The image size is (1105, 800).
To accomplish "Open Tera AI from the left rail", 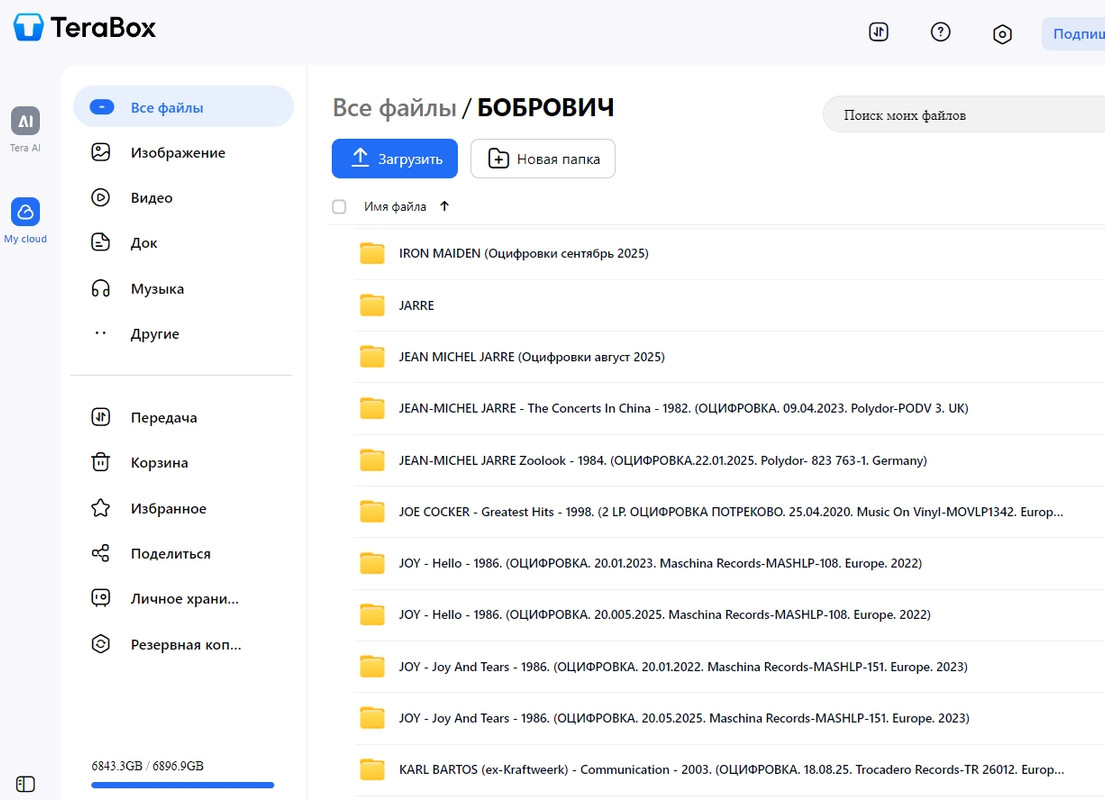I will [x=25, y=129].
